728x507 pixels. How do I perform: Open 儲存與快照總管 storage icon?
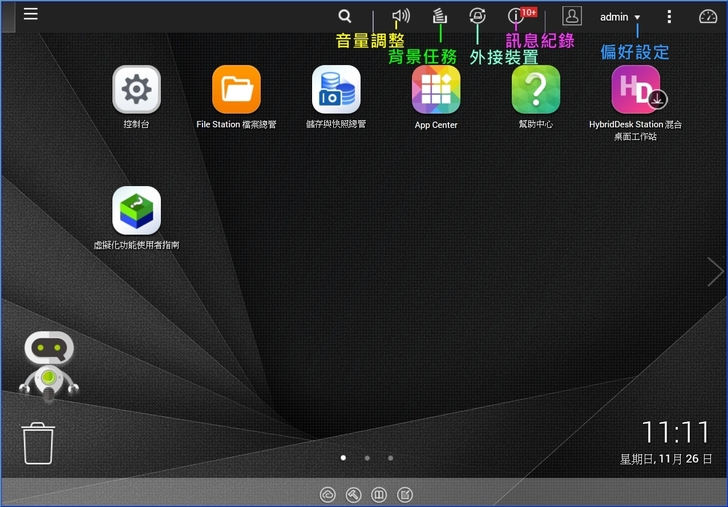pos(336,89)
